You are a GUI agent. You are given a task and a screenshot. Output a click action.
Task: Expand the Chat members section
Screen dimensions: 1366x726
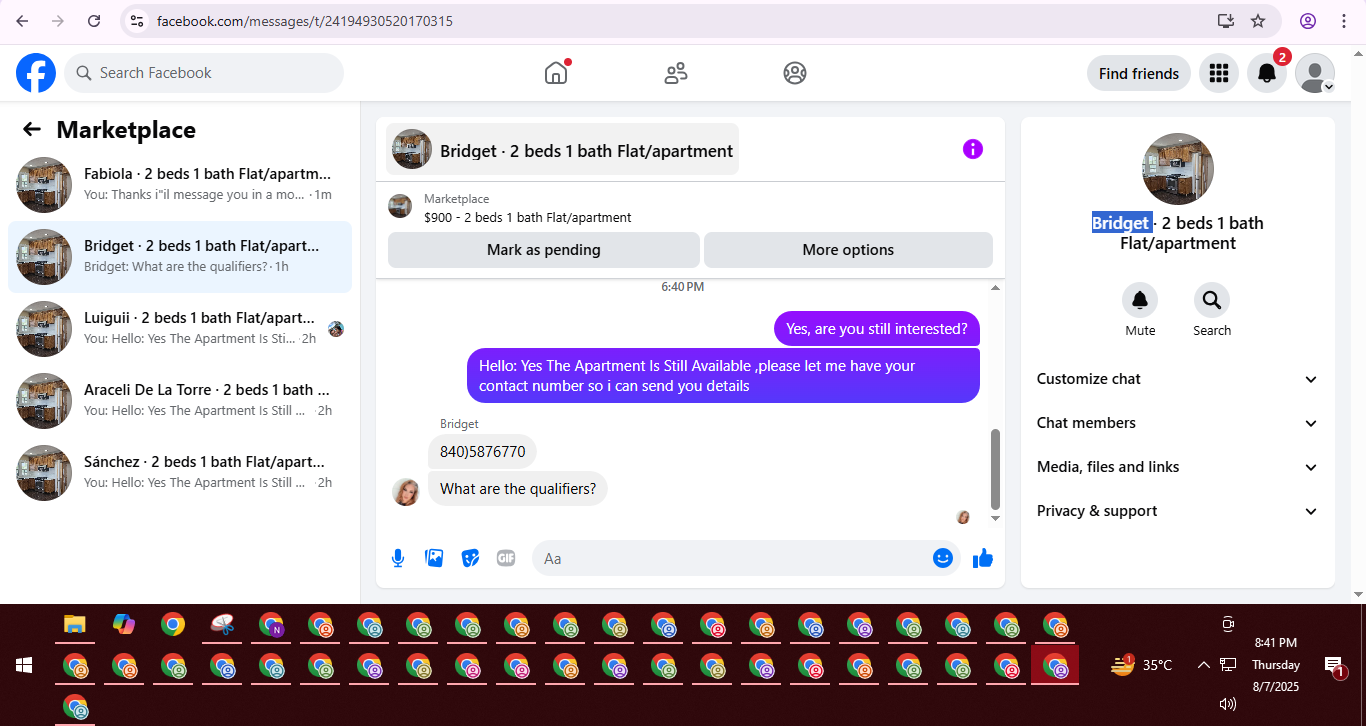tap(1178, 423)
